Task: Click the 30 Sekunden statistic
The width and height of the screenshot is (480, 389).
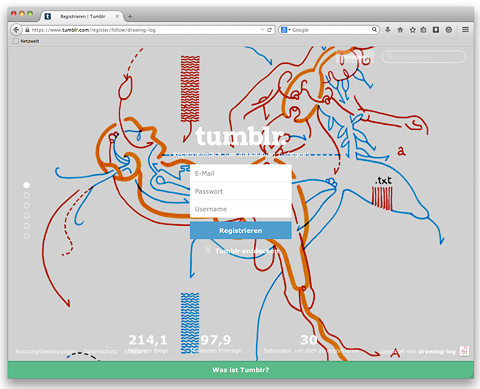Action: click(310, 344)
